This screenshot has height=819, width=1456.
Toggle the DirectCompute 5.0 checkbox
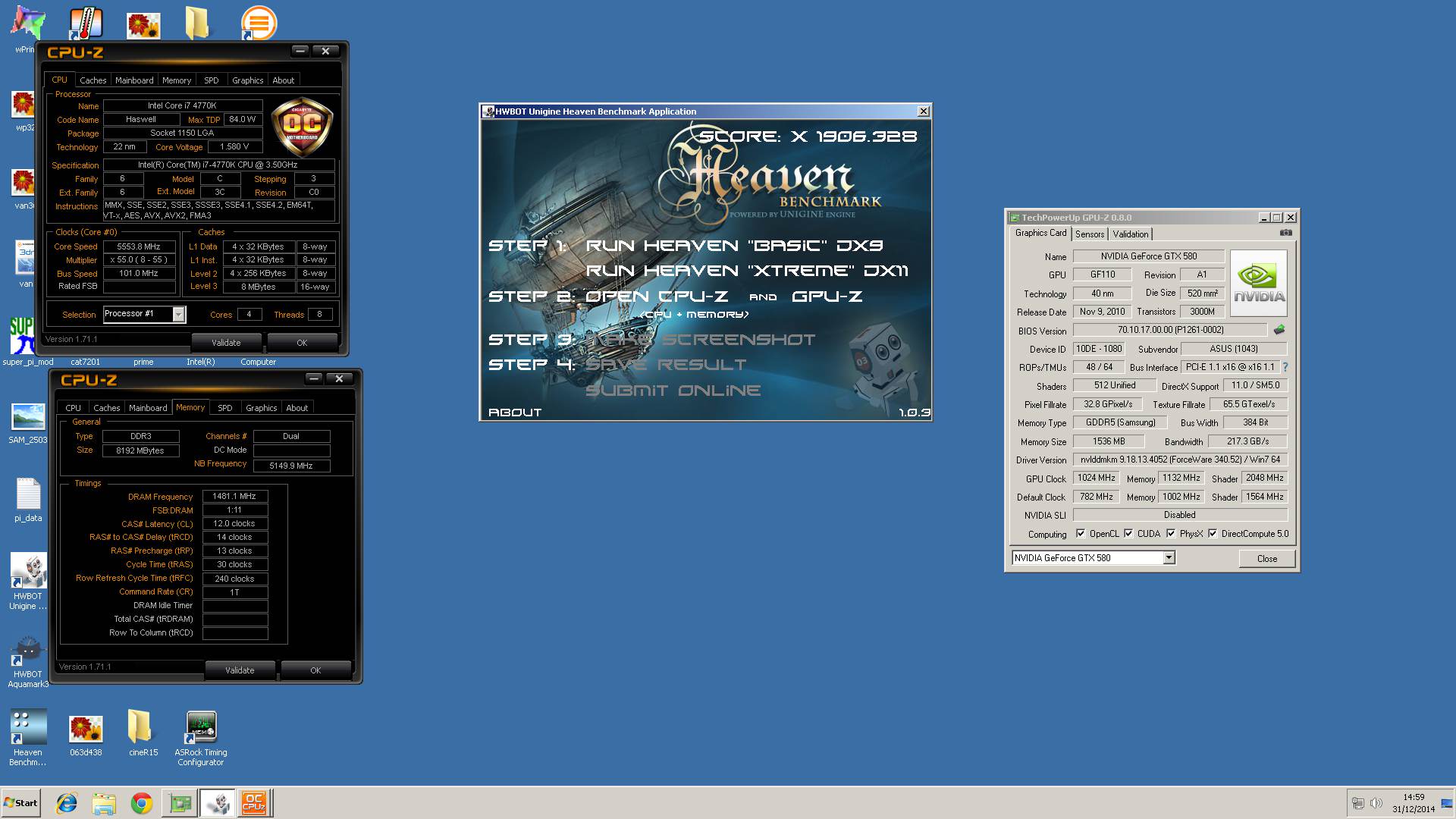1213,533
